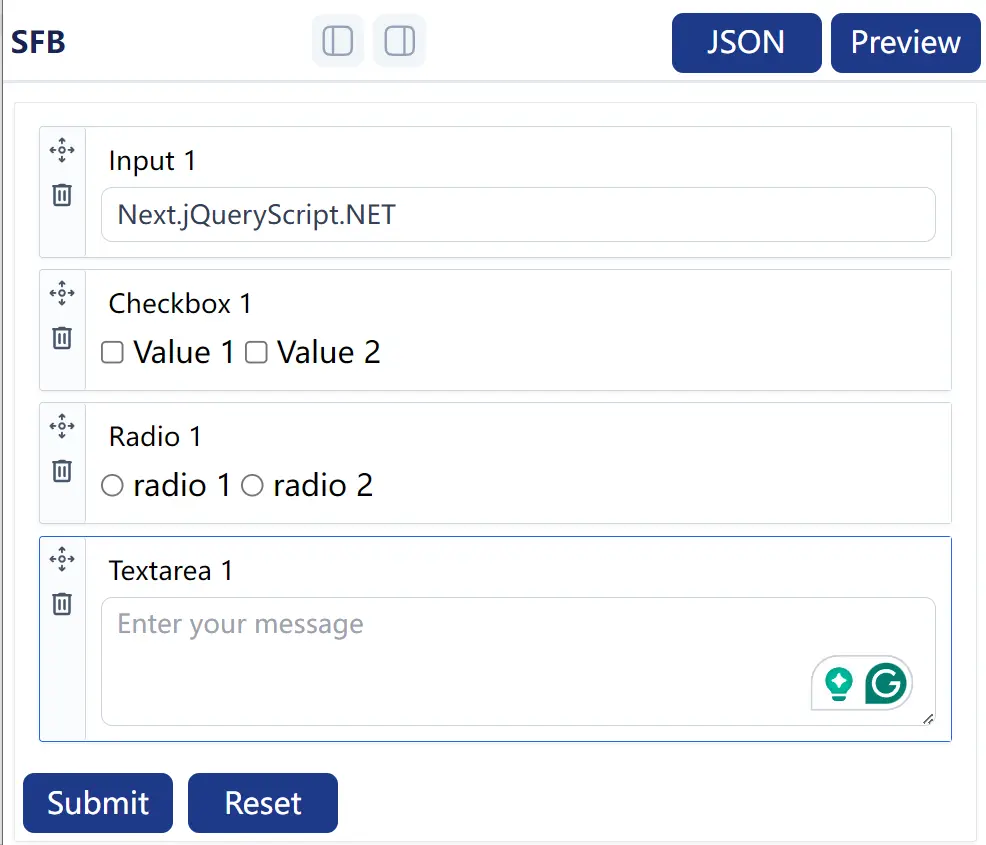
Task: Toggle the left sidebar panel icon
Action: click(338, 41)
